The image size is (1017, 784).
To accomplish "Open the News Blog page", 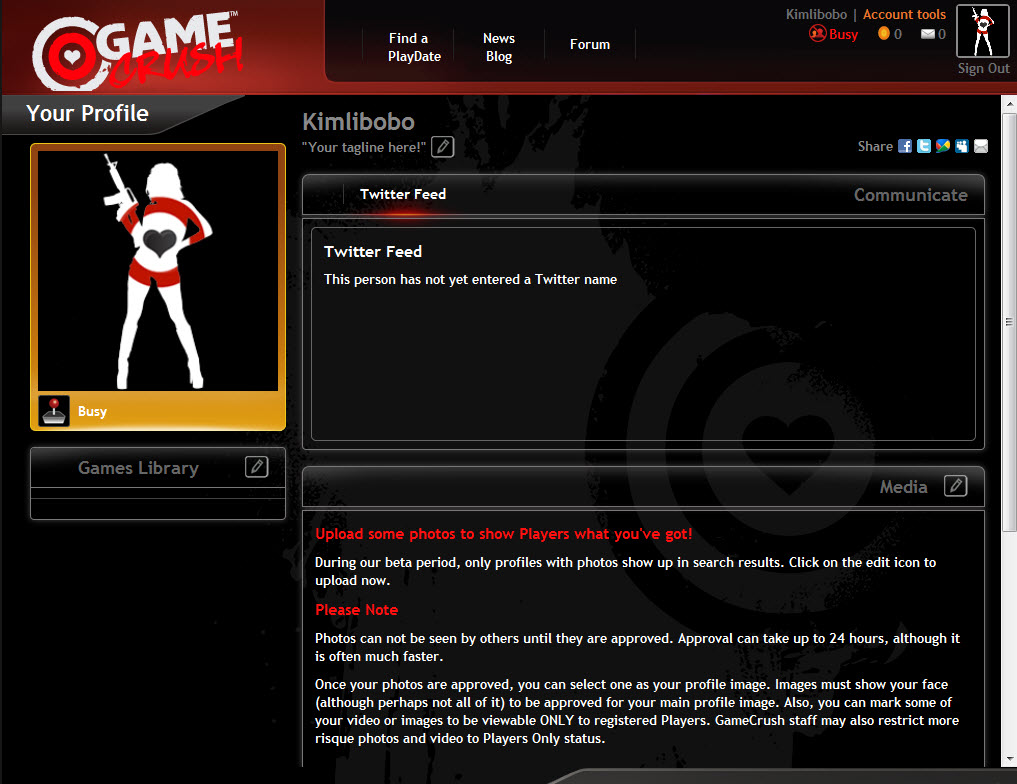I will [499, 47].
